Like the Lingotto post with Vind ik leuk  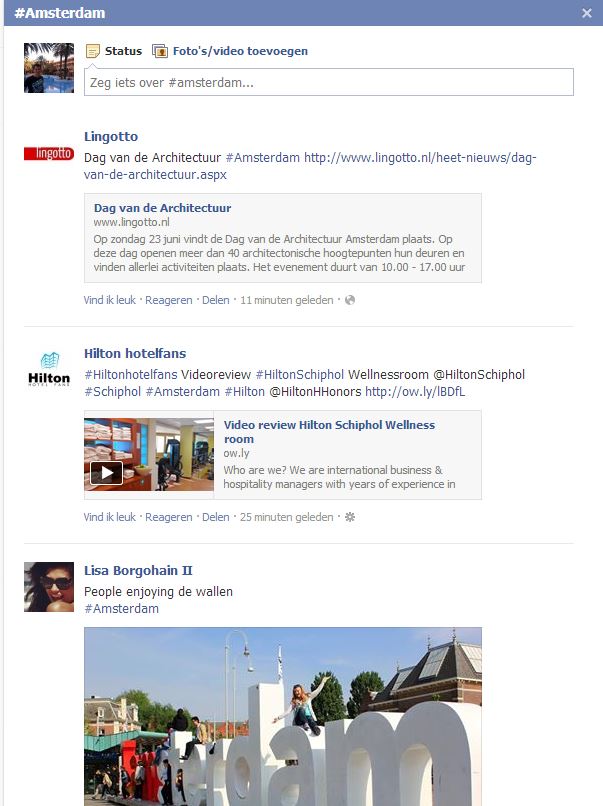(109, 300)
